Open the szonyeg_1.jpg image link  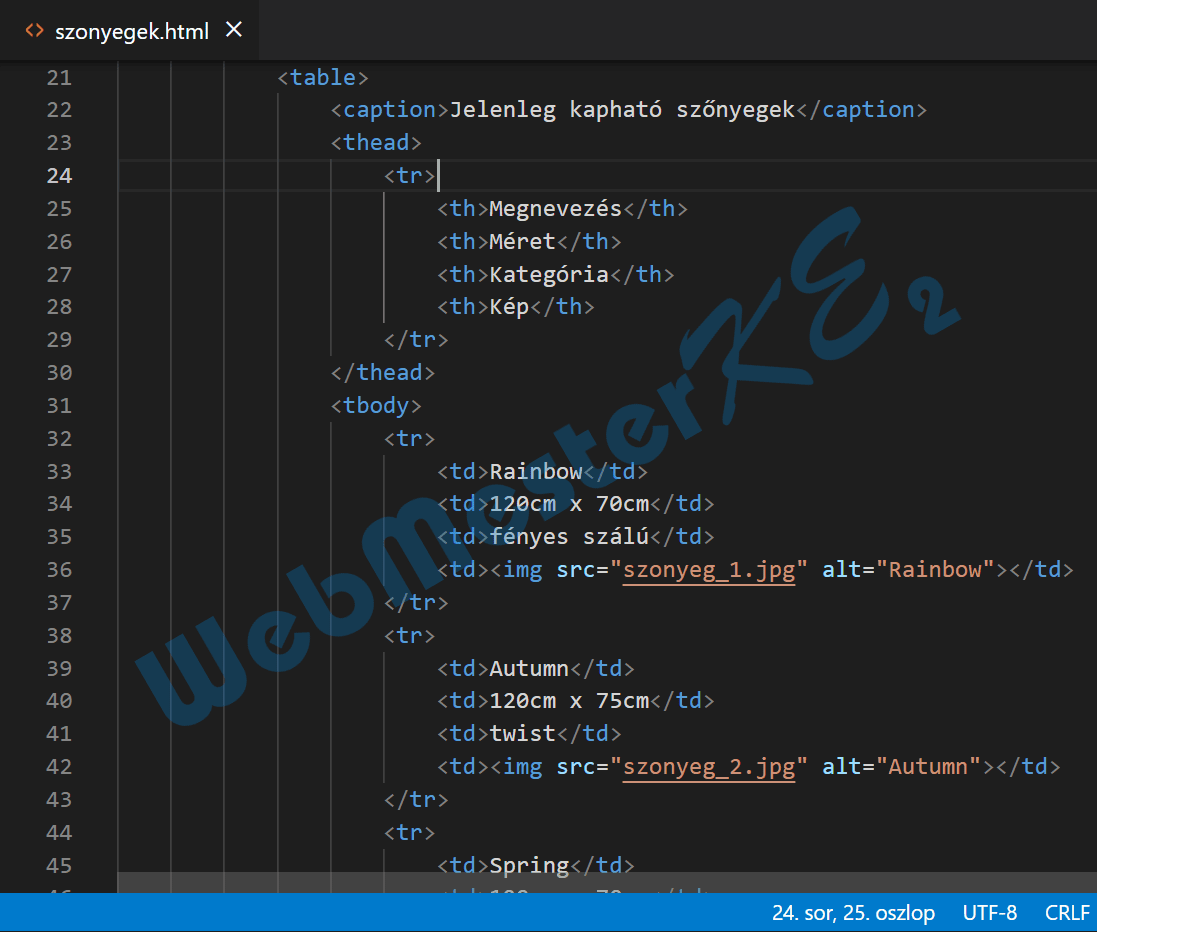click(708, 570)
